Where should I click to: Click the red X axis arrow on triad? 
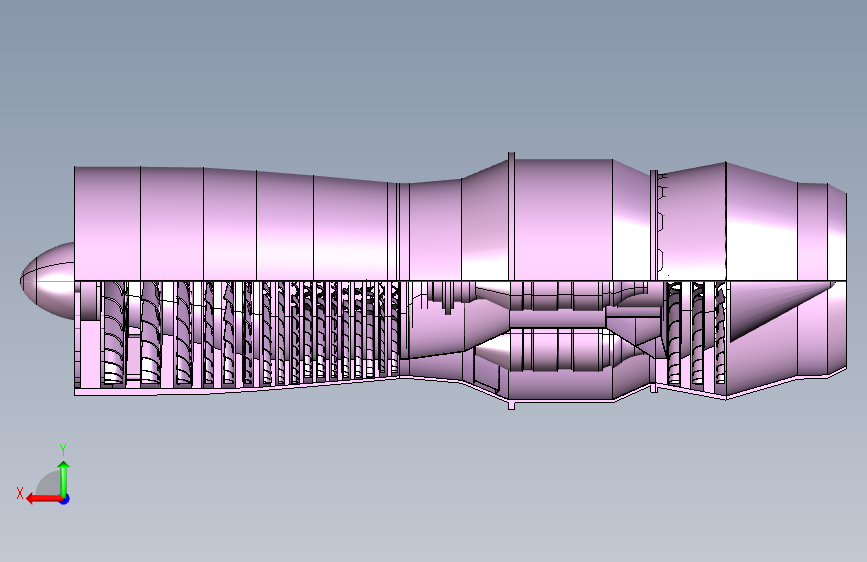[x=43, y=499]
